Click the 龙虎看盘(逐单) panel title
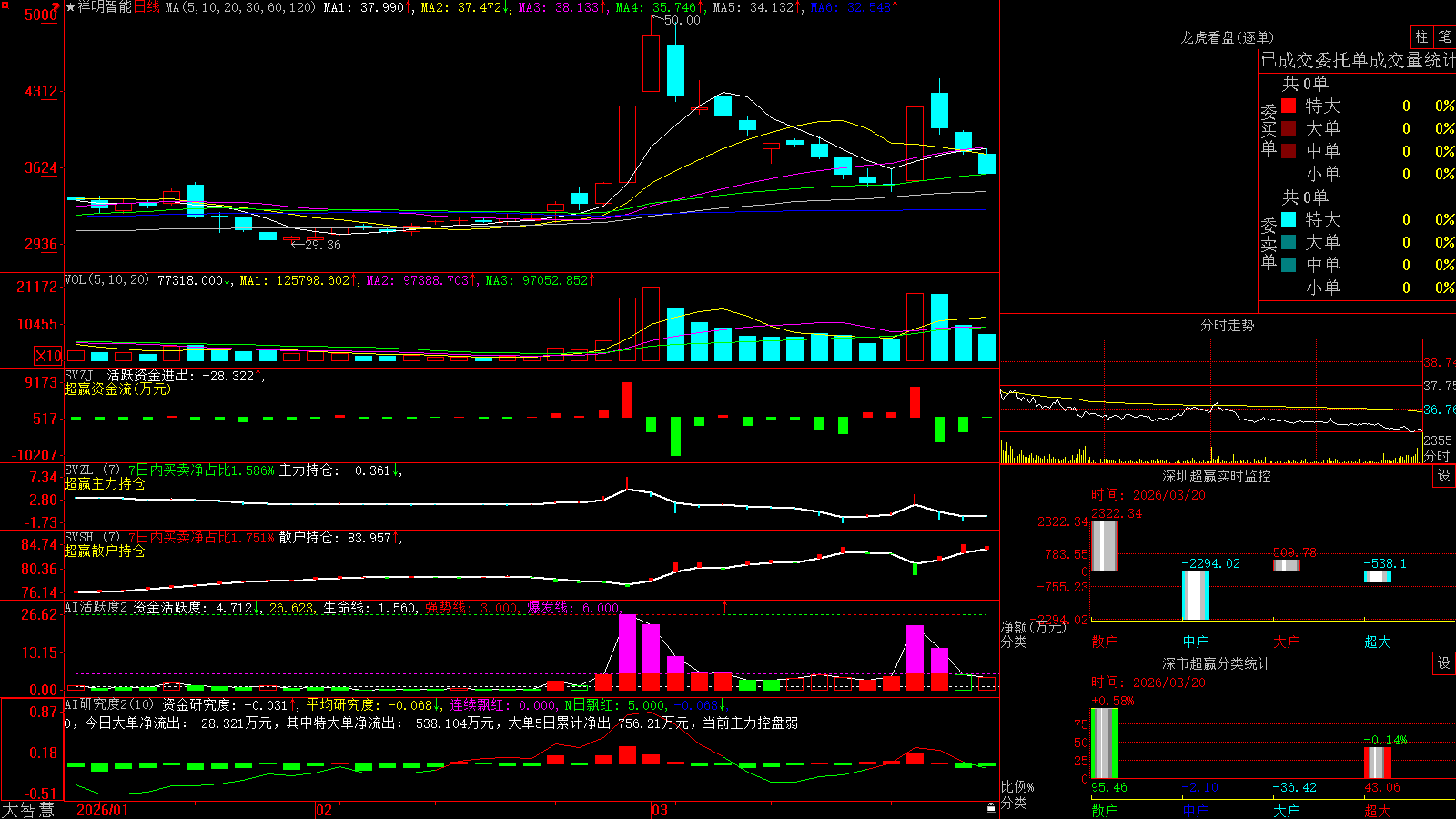 point(1227,37)
